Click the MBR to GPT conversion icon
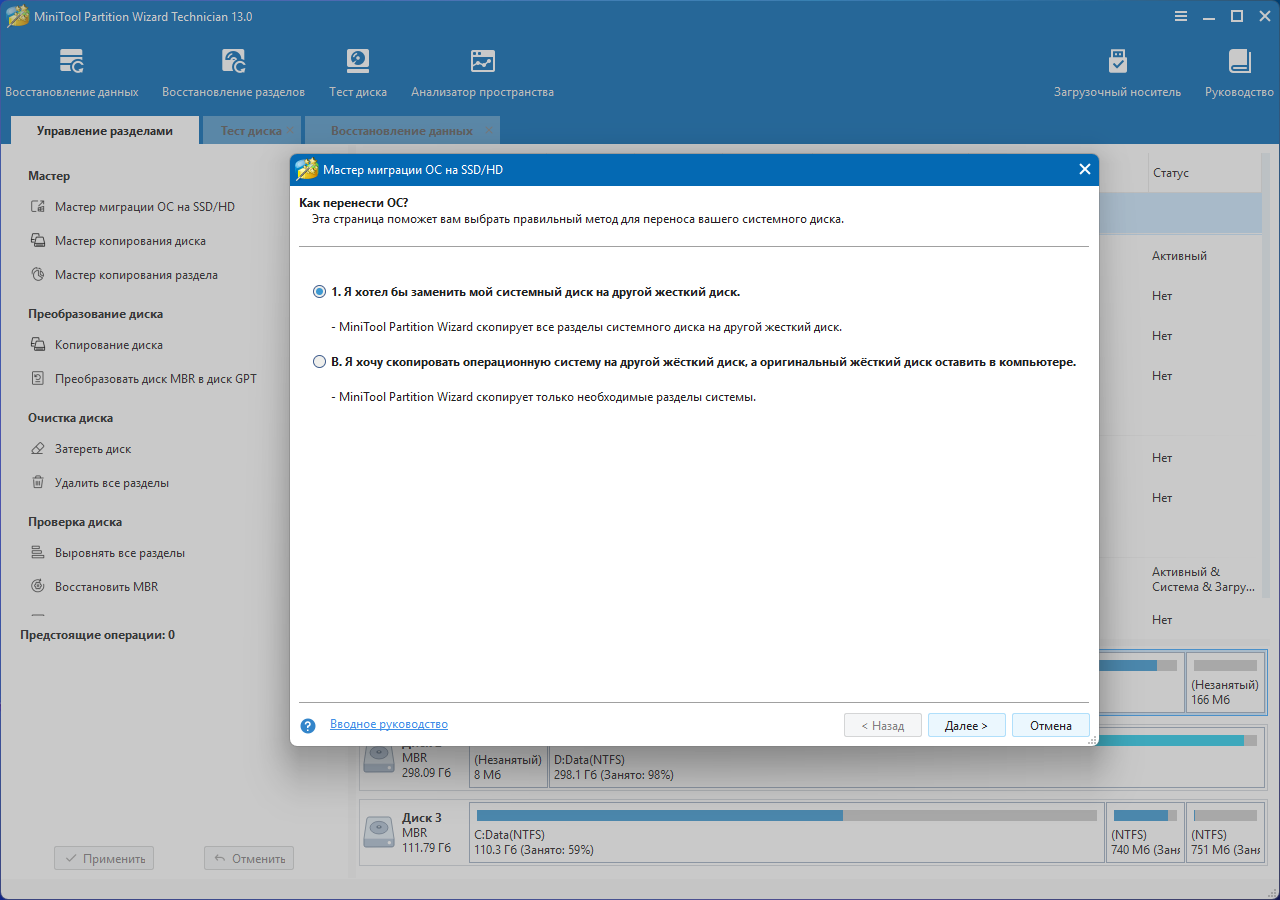The image size is (1280, 900). tap(38, 379)
